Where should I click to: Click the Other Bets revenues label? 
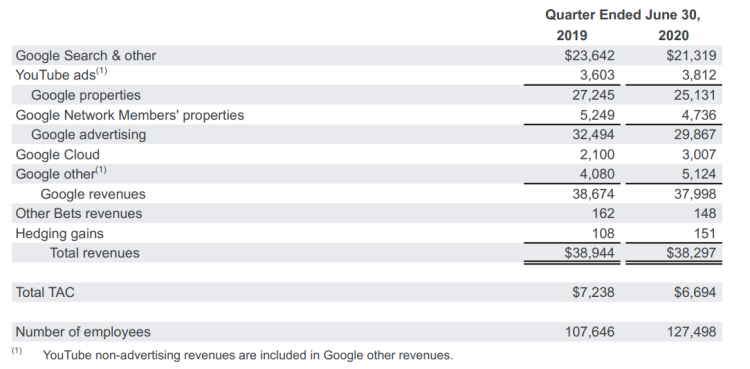click(x=79, y=213)
